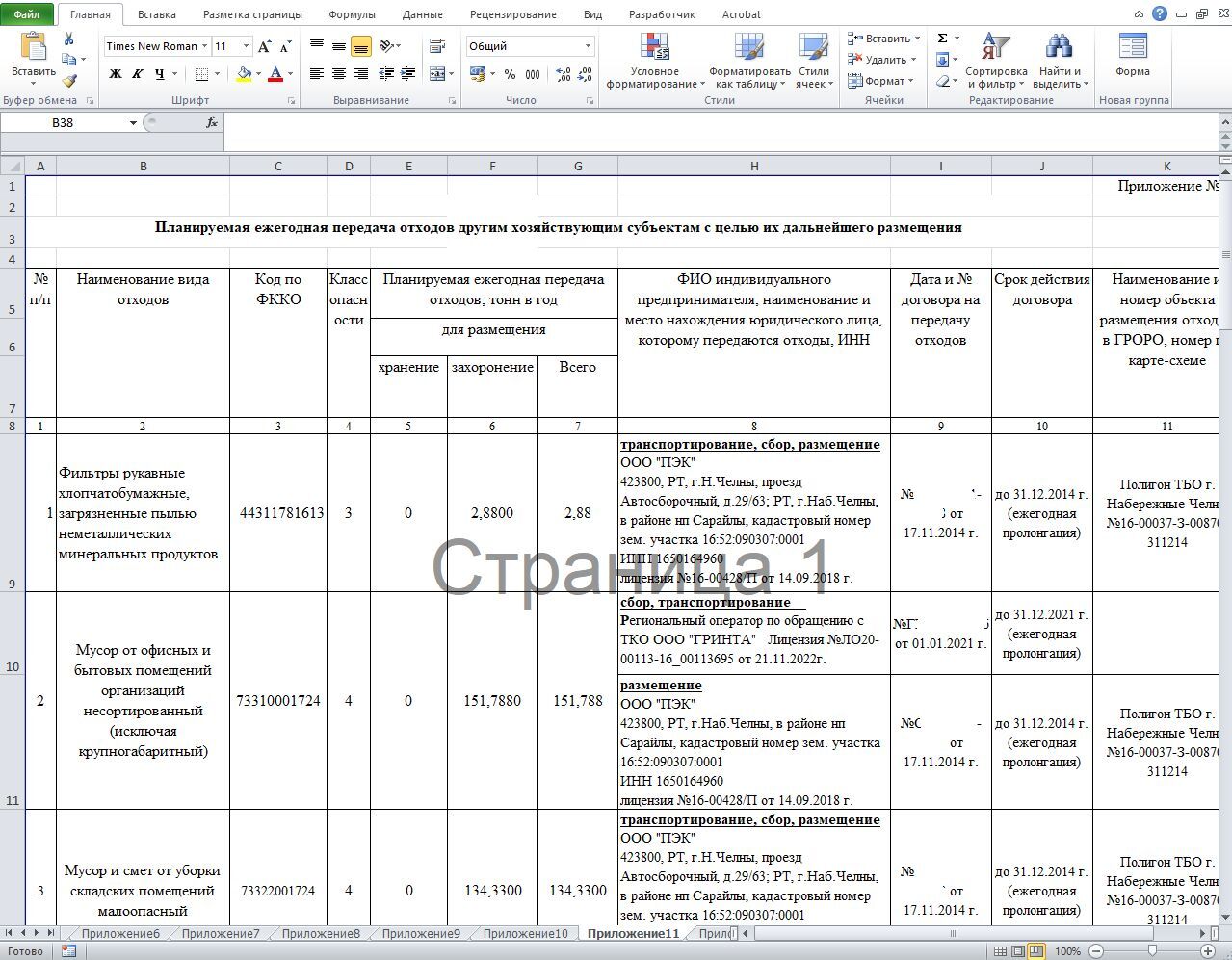This screenshot has height=960, width=1232.
Task: Click the Cut scissors icon
Action: click(x=68, y=39)
